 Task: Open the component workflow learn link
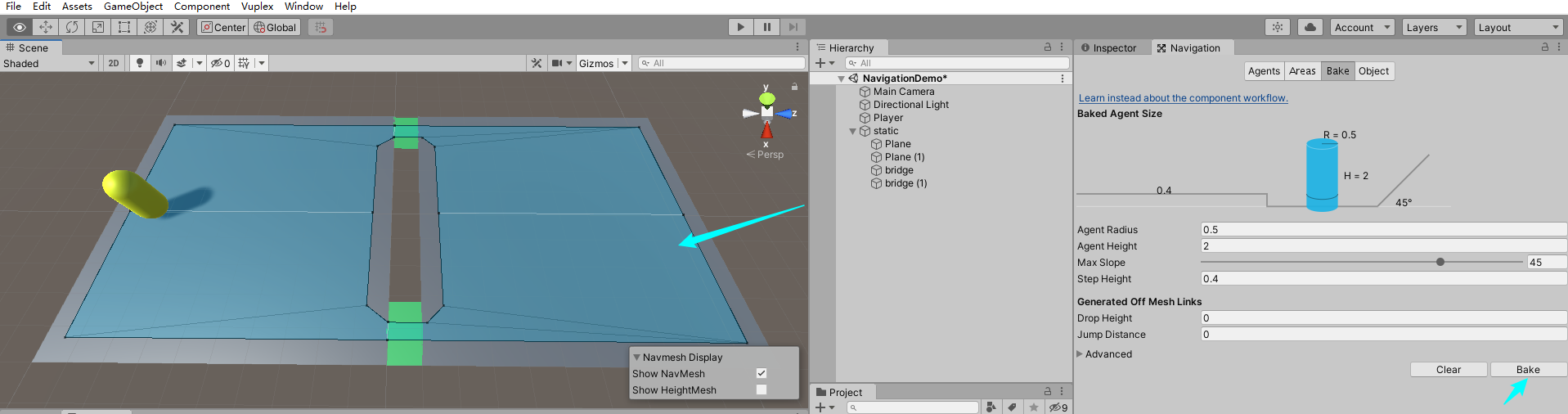tap(1183, 98)
